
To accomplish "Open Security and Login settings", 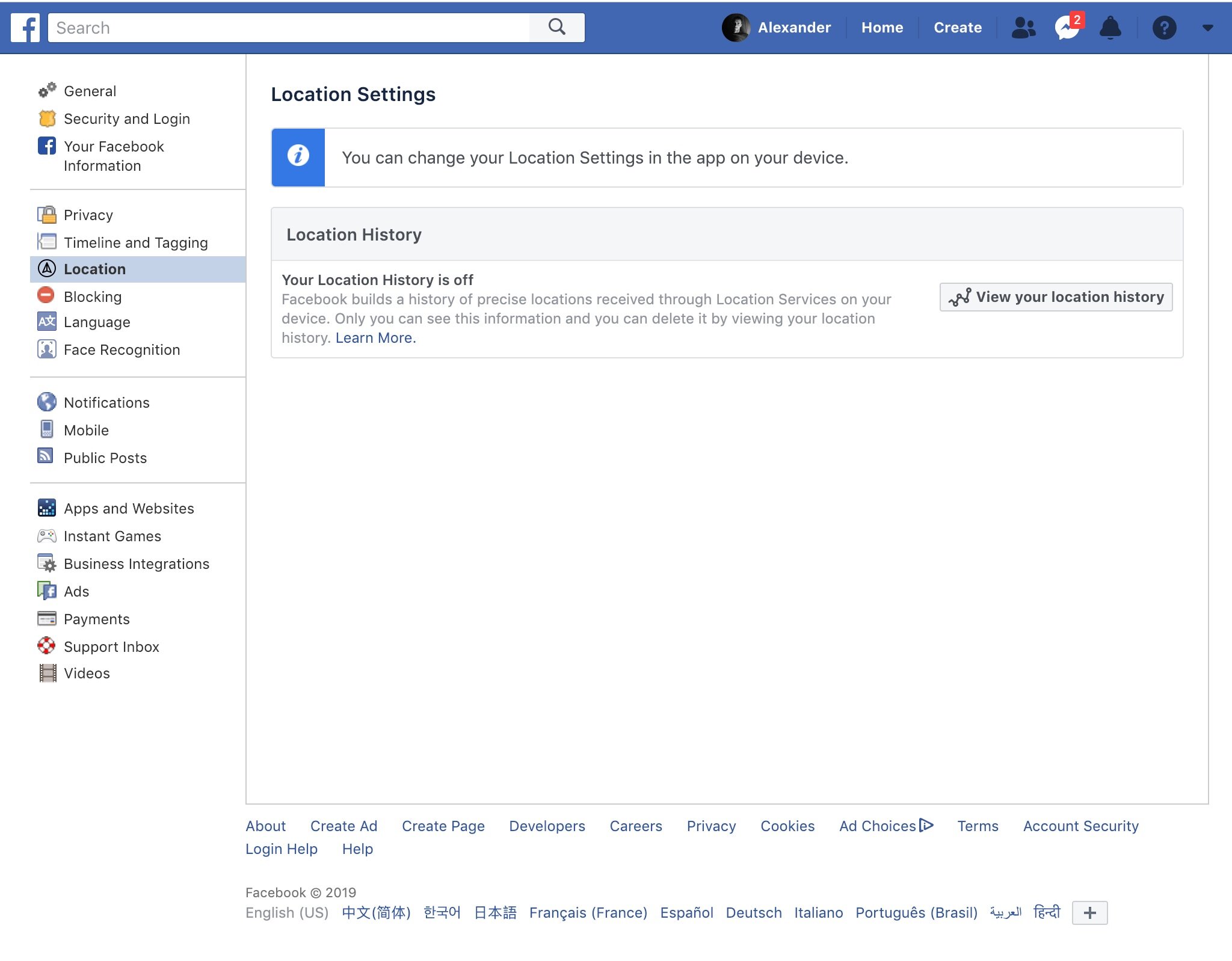I will [x=126, y=118].
